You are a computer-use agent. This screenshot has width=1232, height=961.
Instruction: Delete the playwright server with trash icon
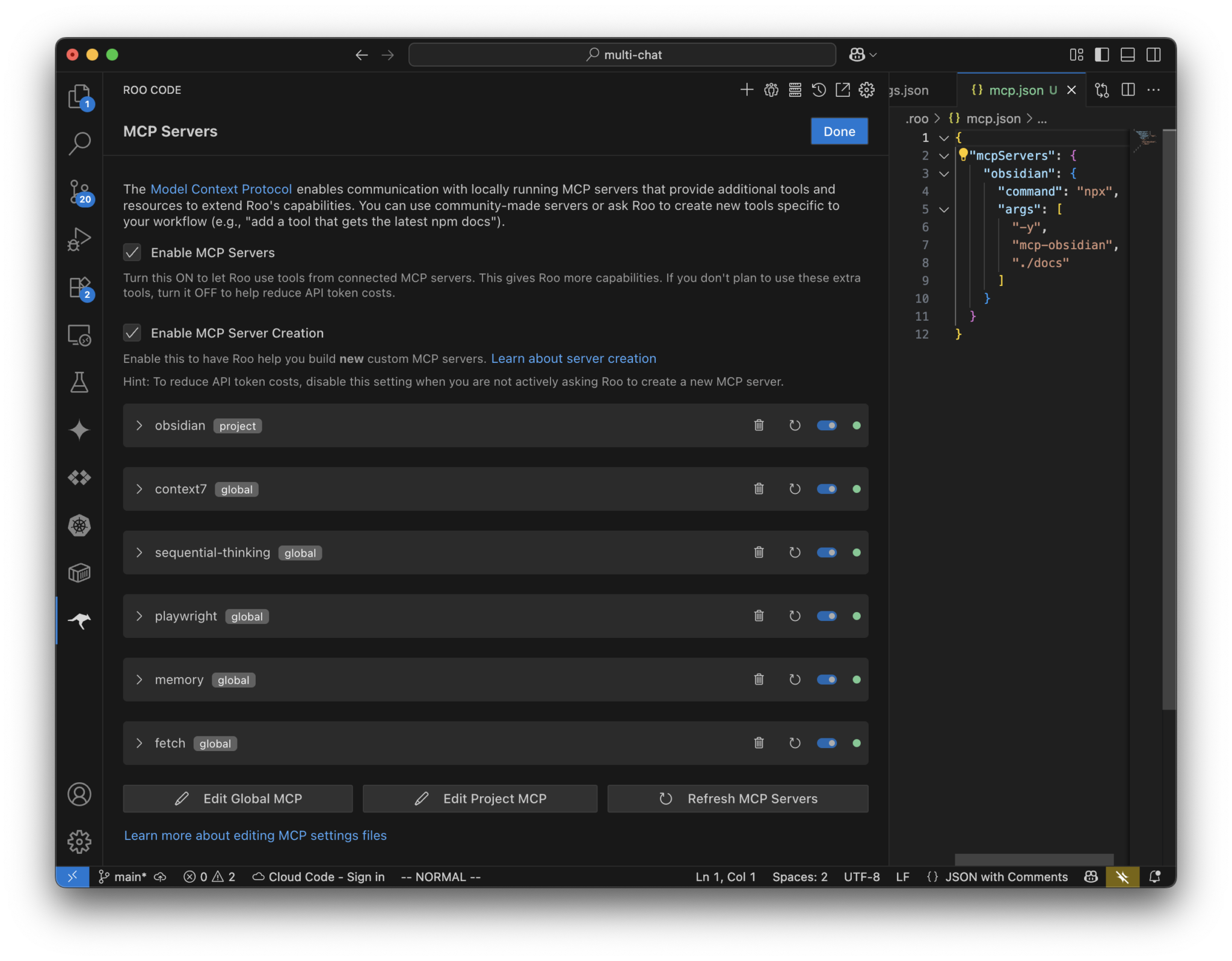tap(759, 616)
